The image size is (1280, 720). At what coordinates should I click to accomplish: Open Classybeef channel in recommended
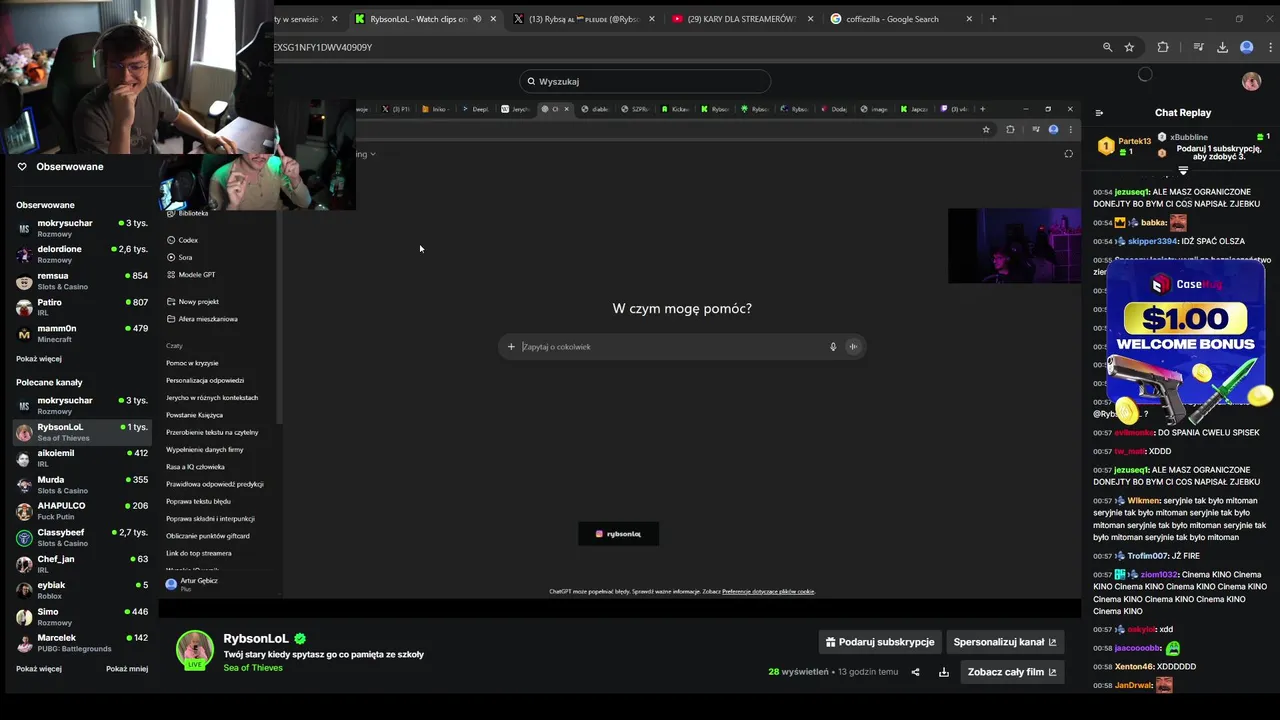pyautogui.click(x=82, y=537)
